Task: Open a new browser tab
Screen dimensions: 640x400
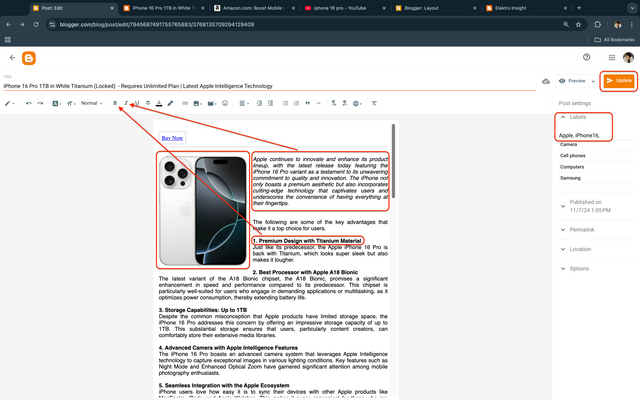Action: [x=579, y=8]
